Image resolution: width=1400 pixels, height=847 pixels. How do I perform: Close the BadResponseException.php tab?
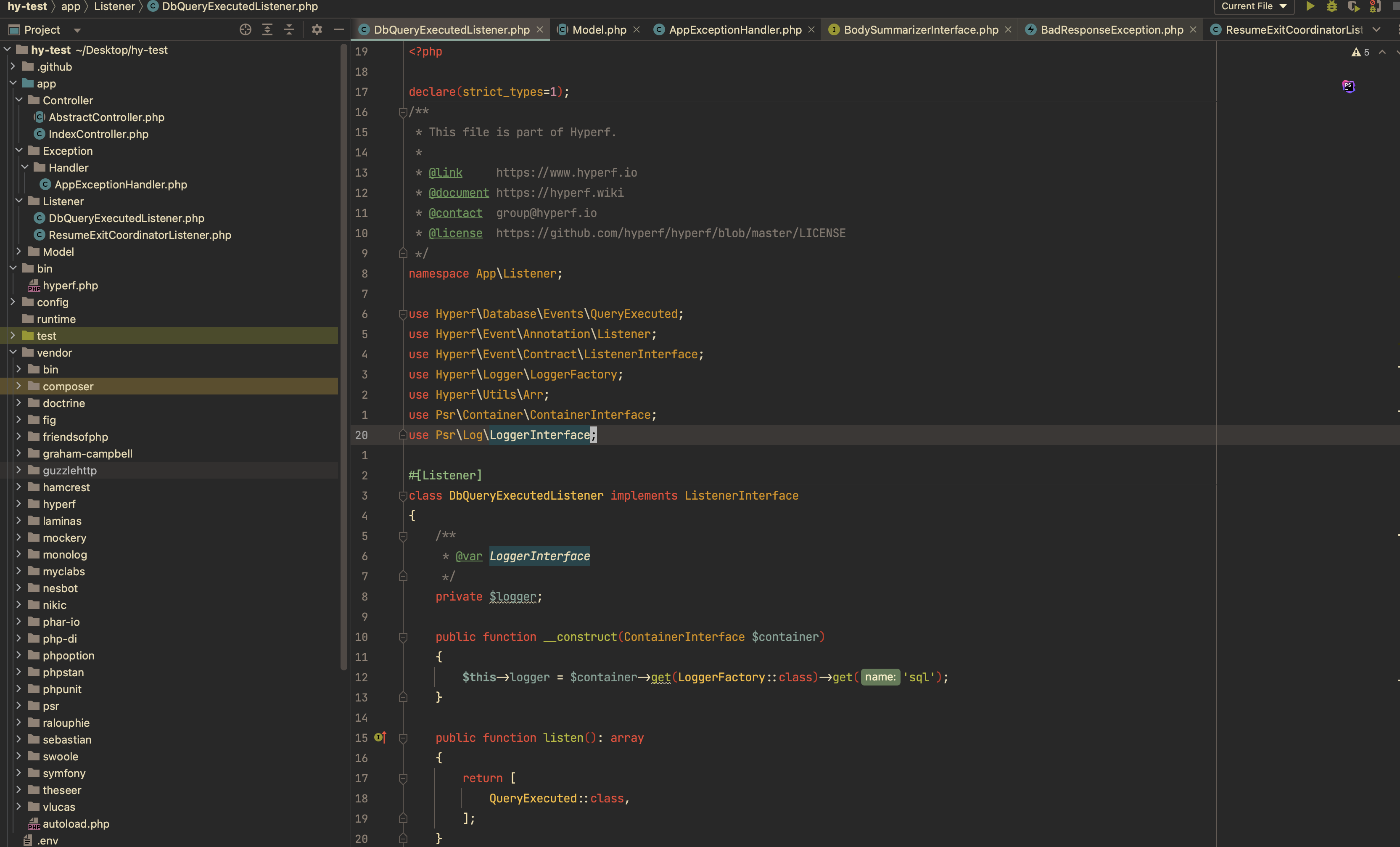[x=1193, y=29]
